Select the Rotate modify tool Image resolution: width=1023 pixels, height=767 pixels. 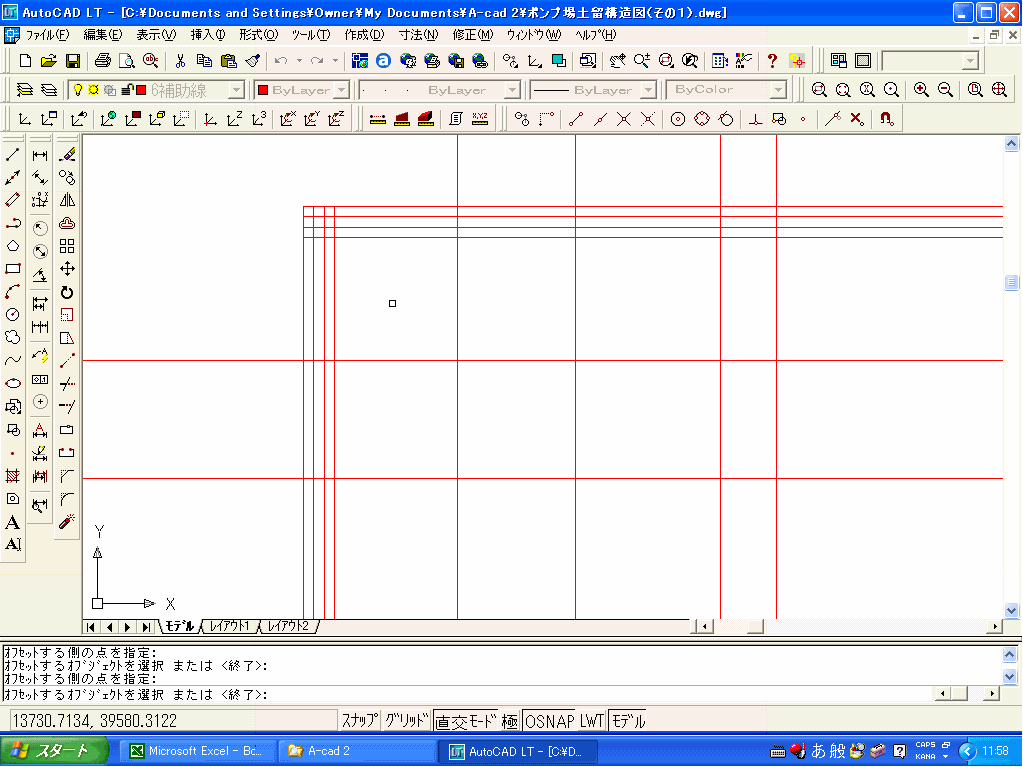67,292
